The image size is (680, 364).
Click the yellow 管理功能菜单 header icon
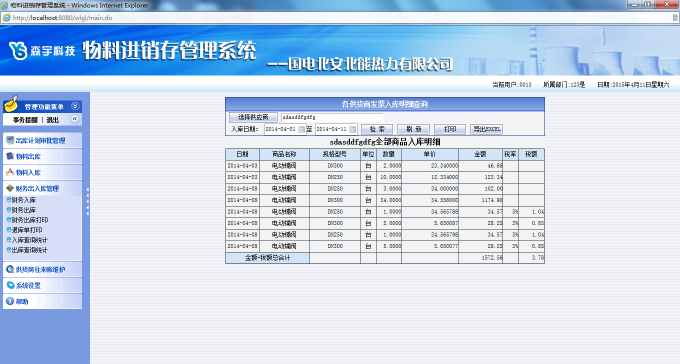[x=11, y=104]
